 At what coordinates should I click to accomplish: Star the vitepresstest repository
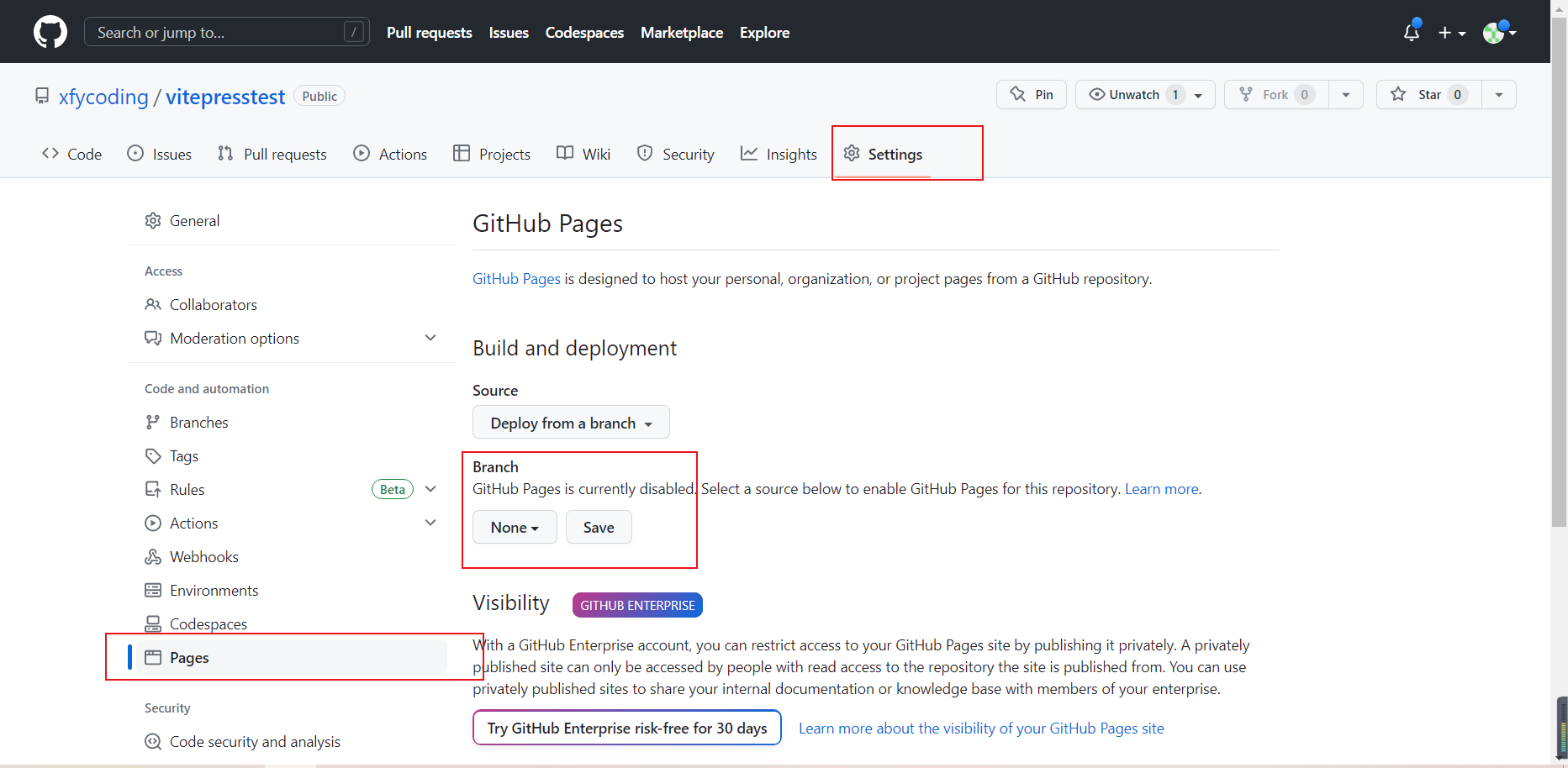tap(1428, 94)
